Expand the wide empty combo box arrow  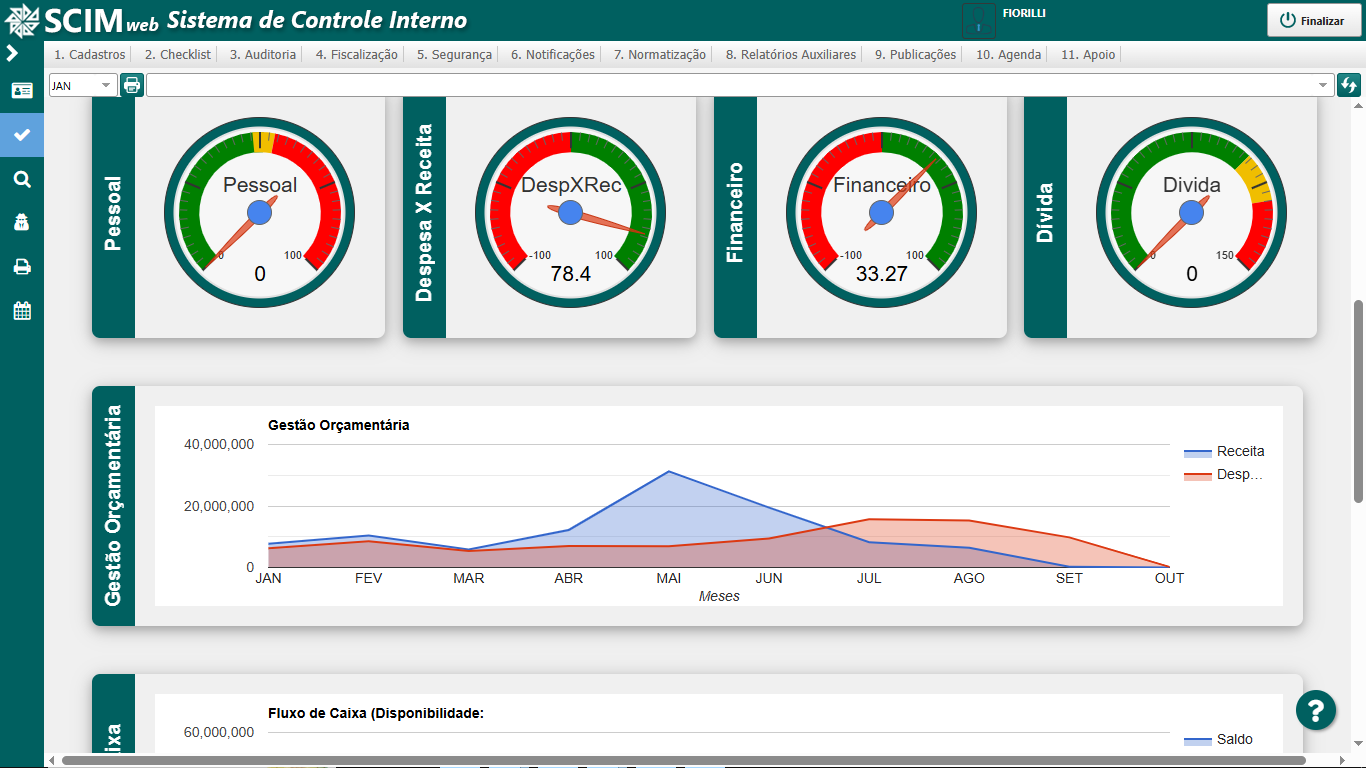(x=1324, y=86)
